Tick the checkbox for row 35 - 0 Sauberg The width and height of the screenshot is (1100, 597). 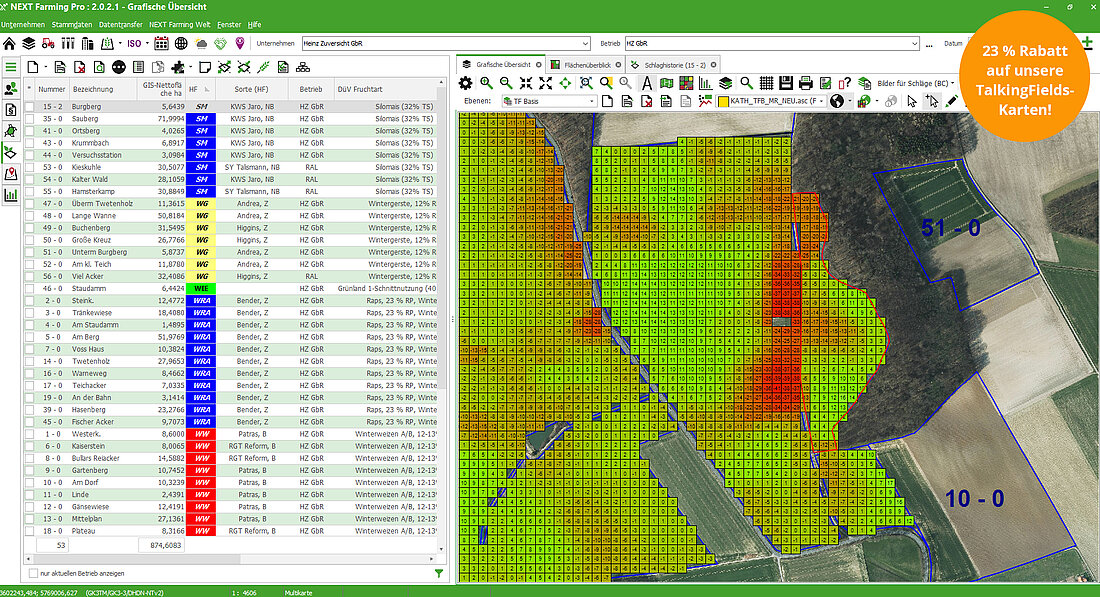[29, 119]
